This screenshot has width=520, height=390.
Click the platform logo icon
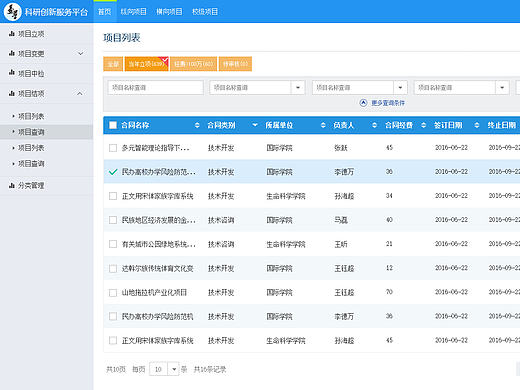coord(12,12)
